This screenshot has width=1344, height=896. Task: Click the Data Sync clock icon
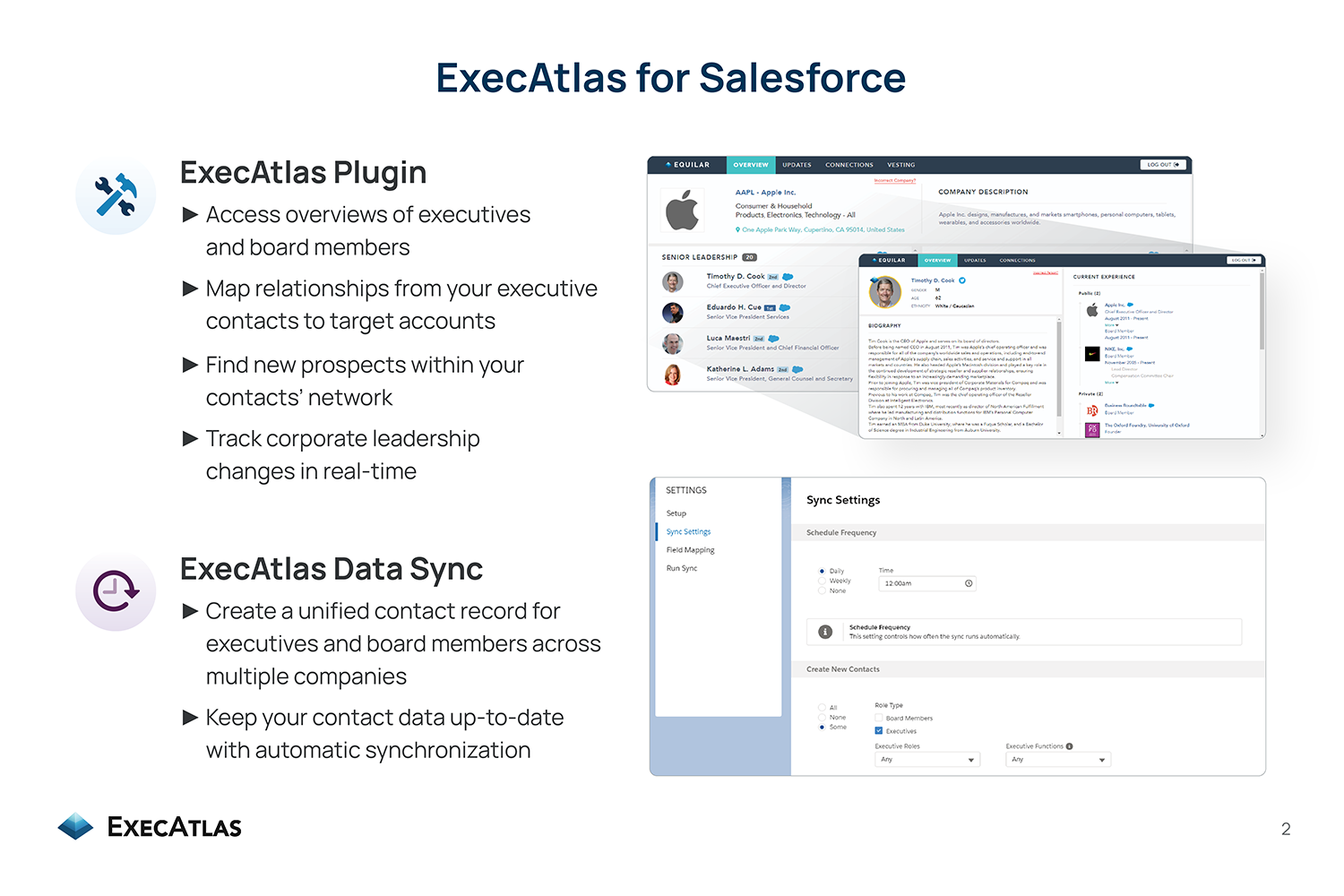[116, 591]
